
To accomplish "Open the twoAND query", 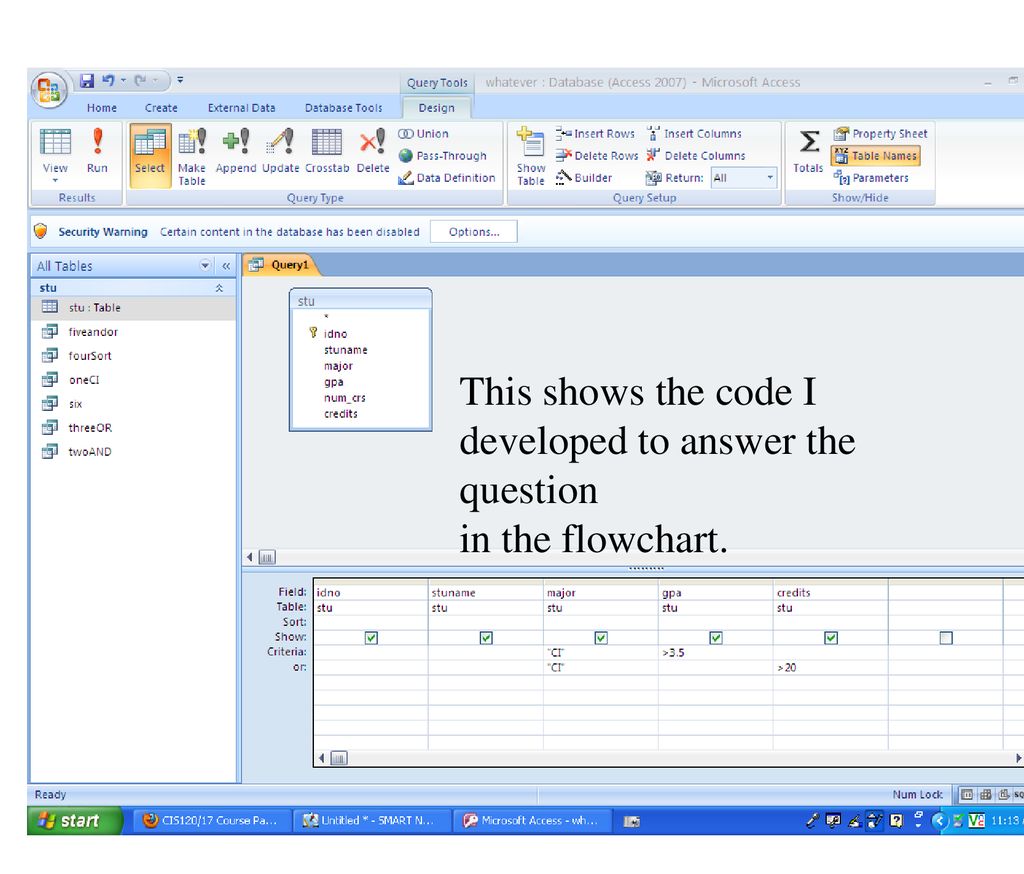I will tap(89, 452).
